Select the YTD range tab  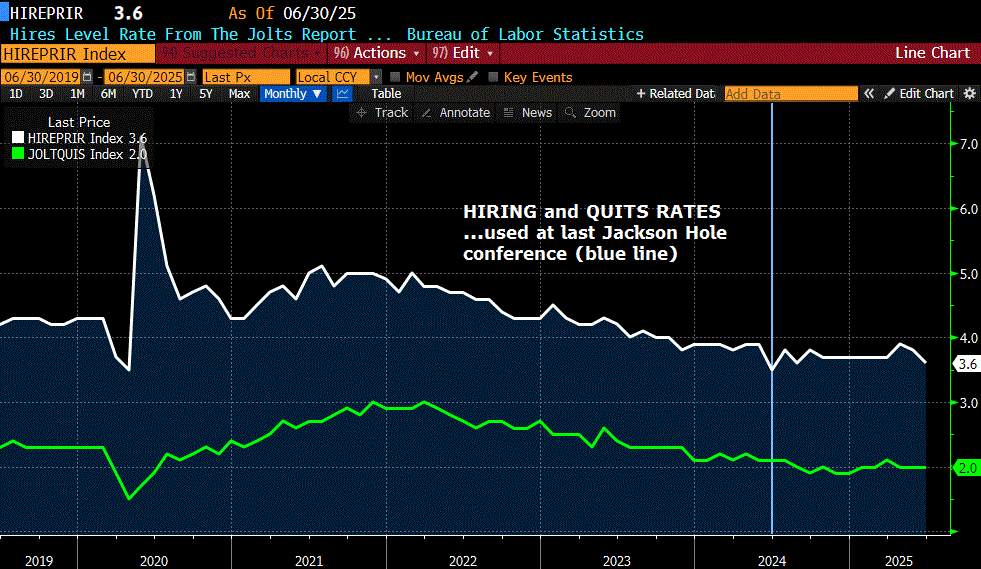point(142,94)
